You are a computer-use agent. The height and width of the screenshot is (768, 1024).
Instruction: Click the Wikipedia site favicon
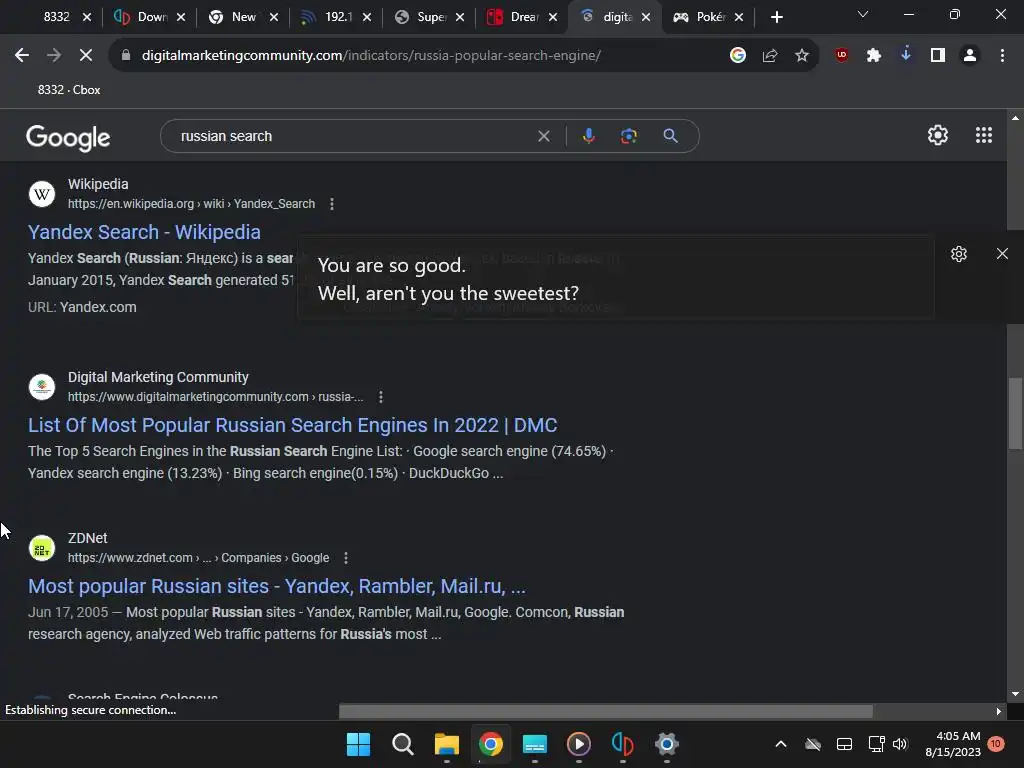tap(42, 194)
